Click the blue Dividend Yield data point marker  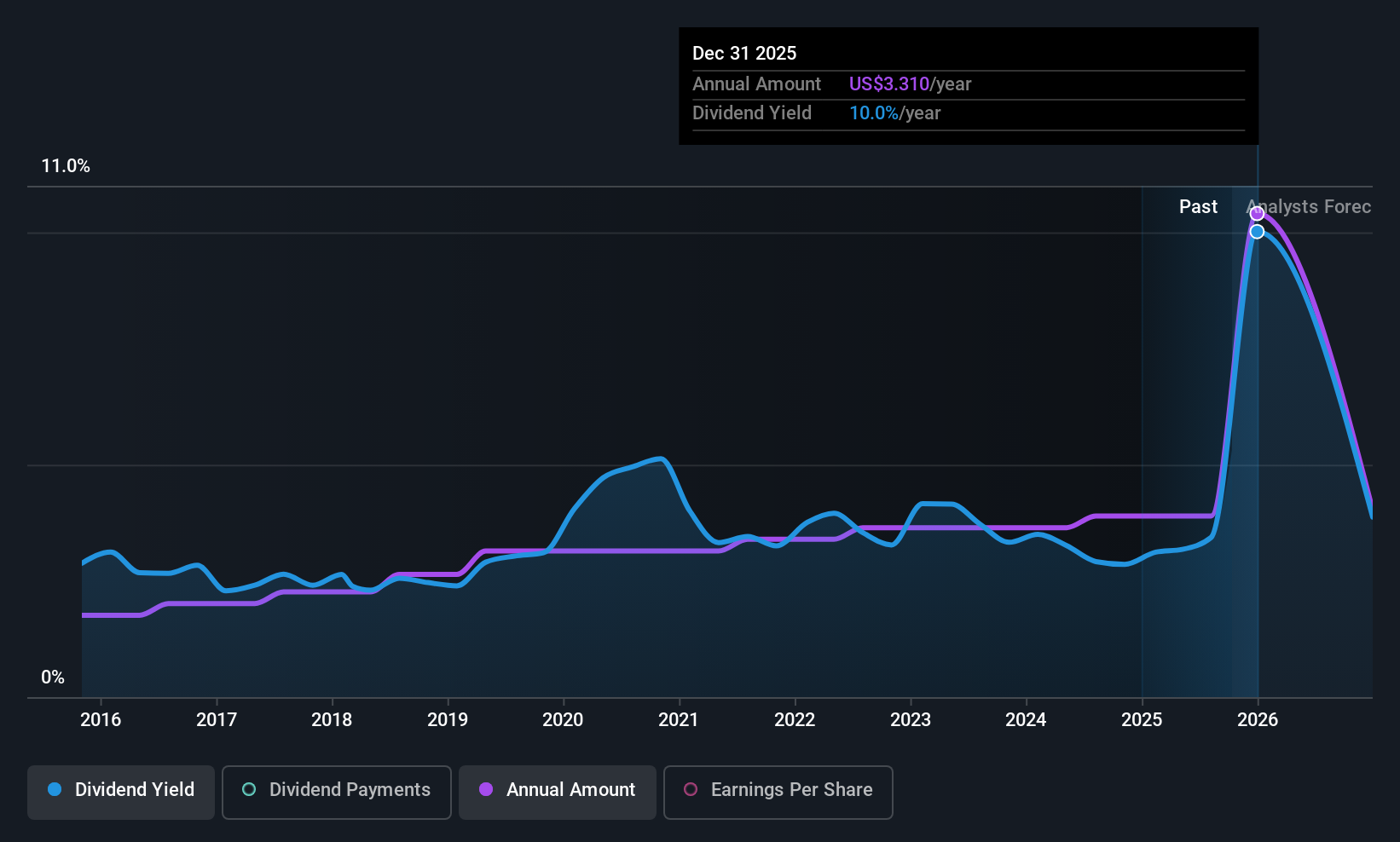(1257, 232)
